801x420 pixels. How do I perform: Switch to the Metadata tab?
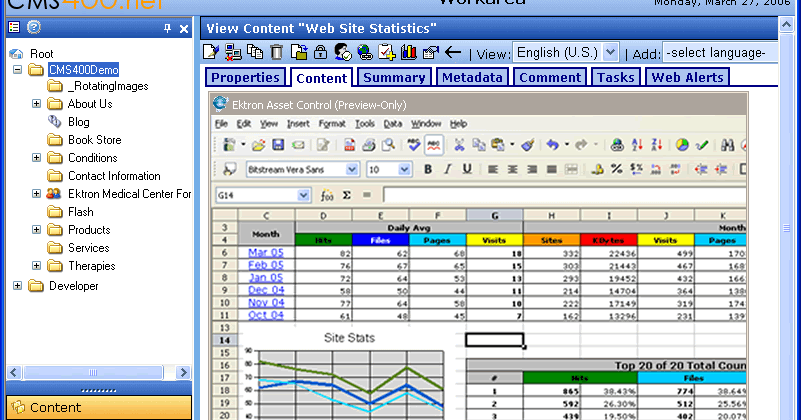point(472,78)
